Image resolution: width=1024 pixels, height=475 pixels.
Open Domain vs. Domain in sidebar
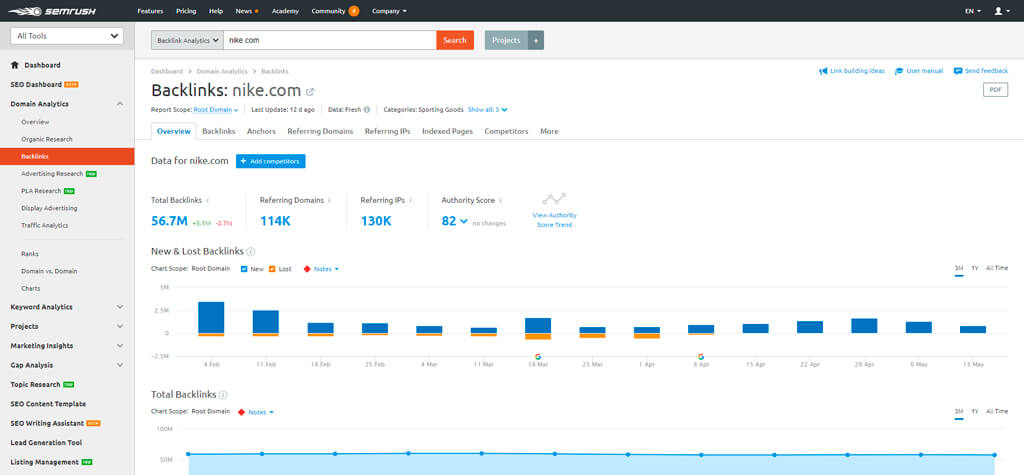point(50,271)
